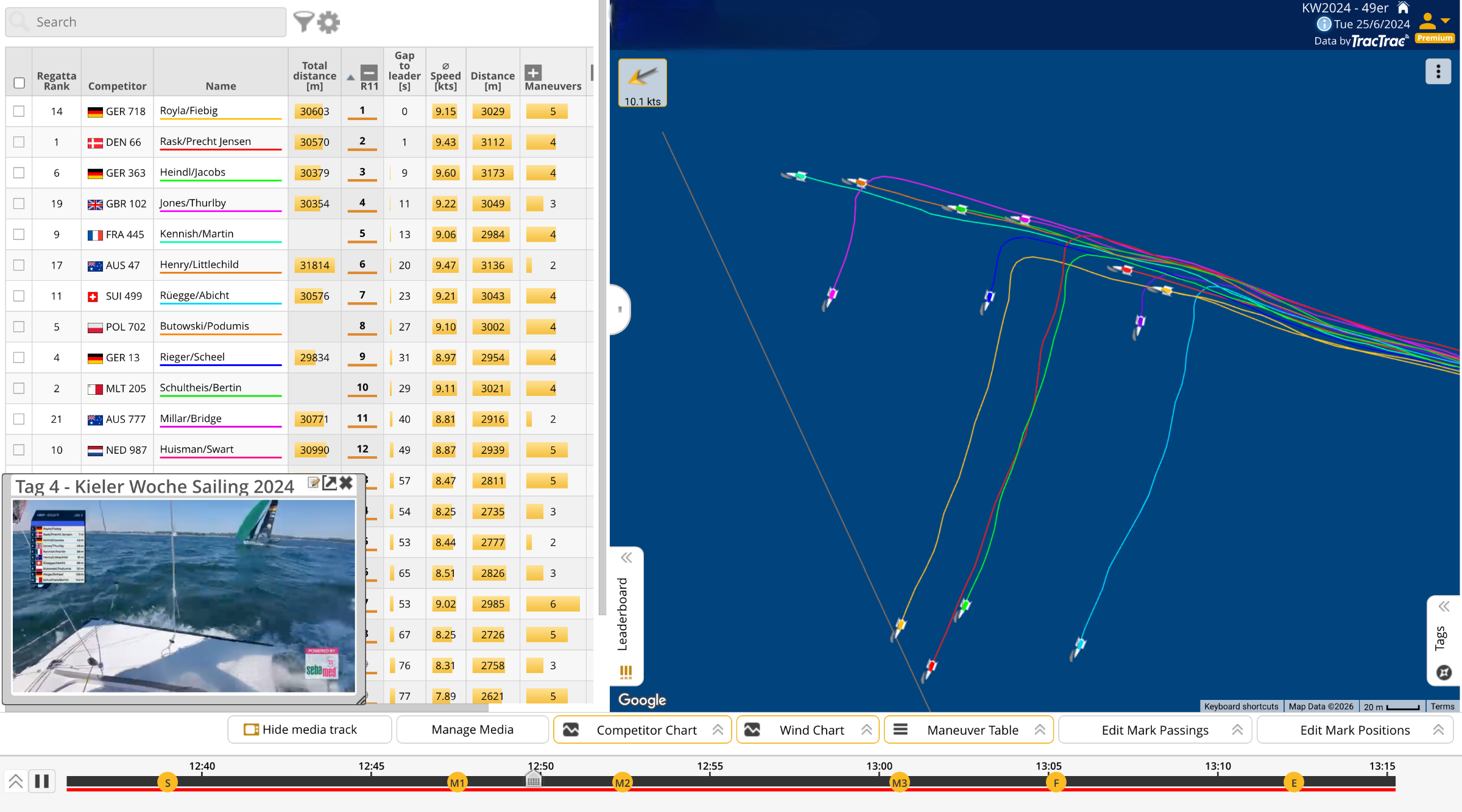
Task: Click the panel splitter handle on map edge
Action: pyautogui.click(x=620, y=309)
